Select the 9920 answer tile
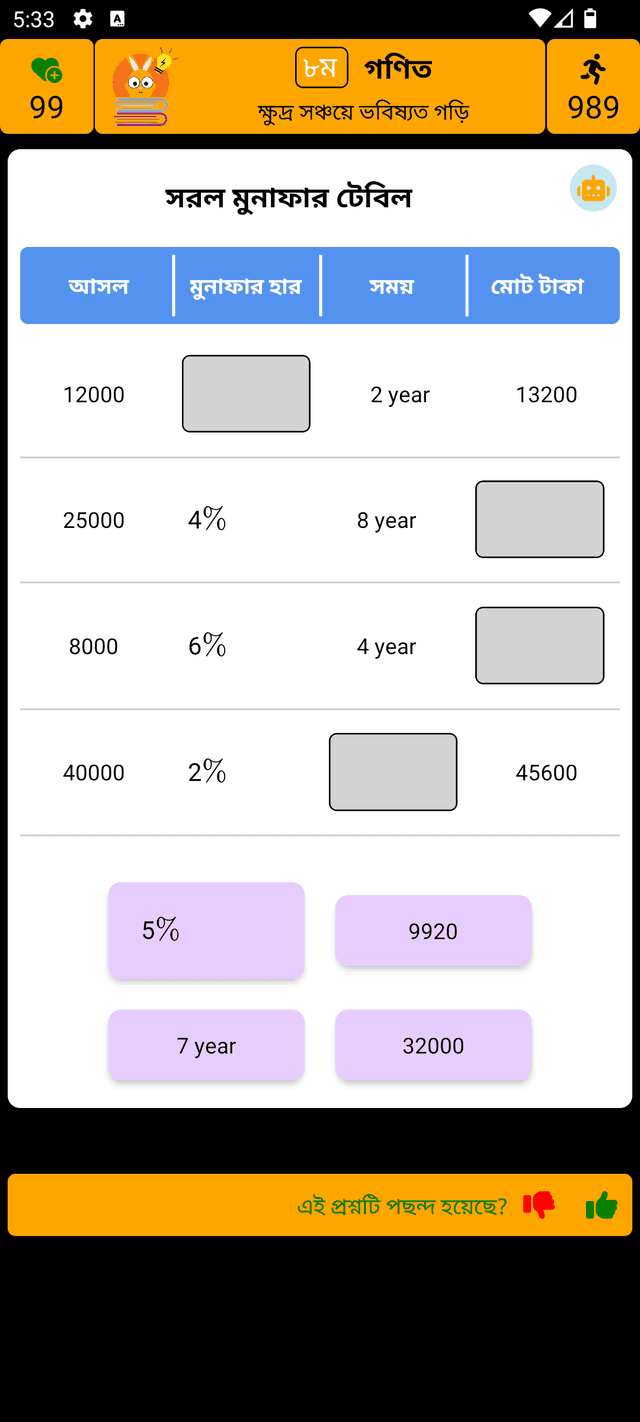640x1422 pixels. (x=433, y=931)
